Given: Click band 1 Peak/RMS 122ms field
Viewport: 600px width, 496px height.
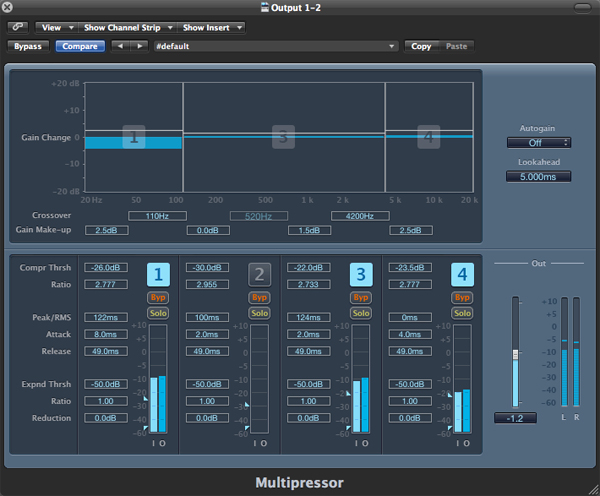Looking at the screenshot, I should point(106,317).
